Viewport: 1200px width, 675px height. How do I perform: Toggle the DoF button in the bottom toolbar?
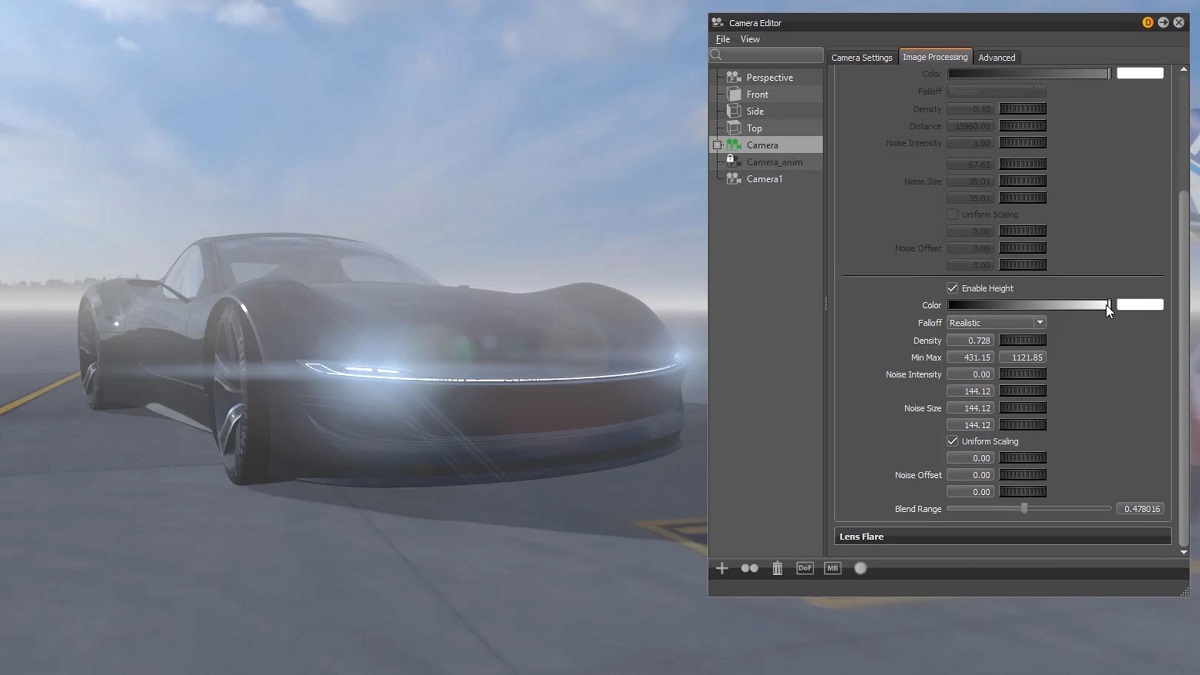805,568
